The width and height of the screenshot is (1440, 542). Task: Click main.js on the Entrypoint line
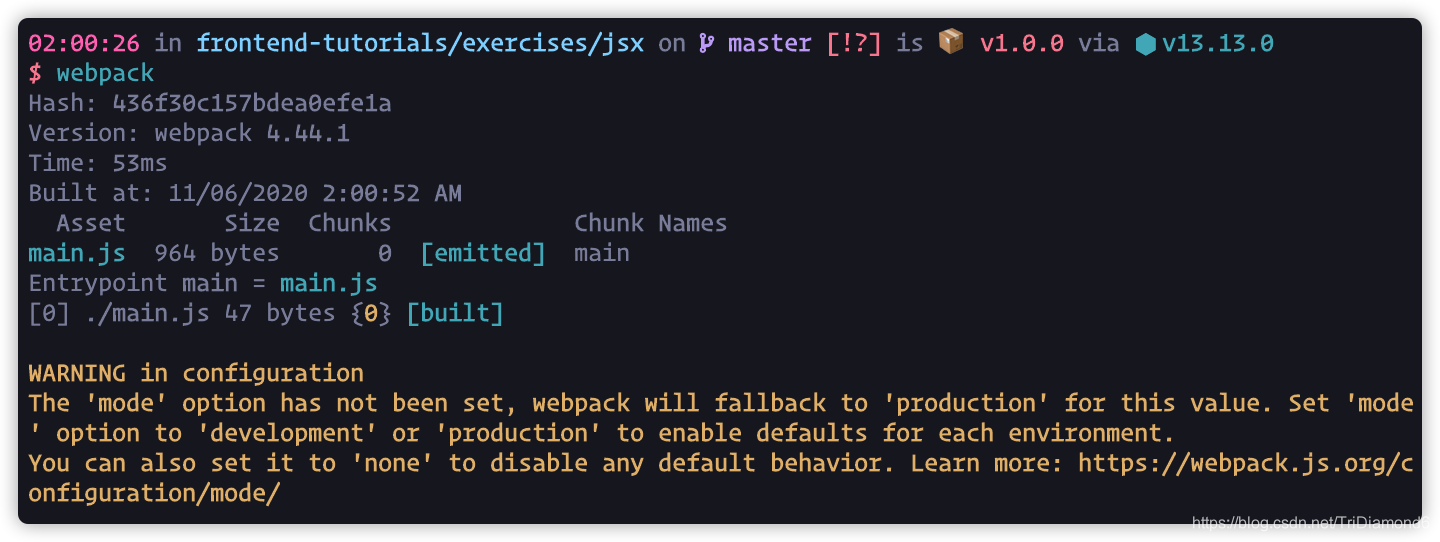click(328, 284)
